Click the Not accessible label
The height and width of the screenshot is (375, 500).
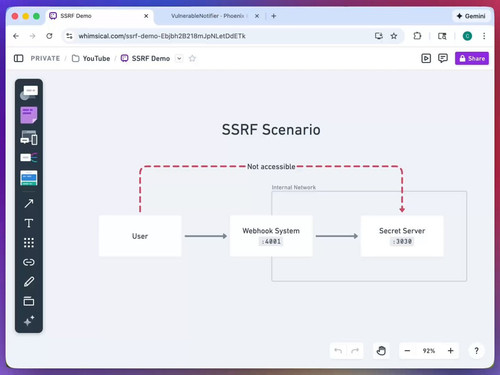pyautogui.click(x=271, y=167)
